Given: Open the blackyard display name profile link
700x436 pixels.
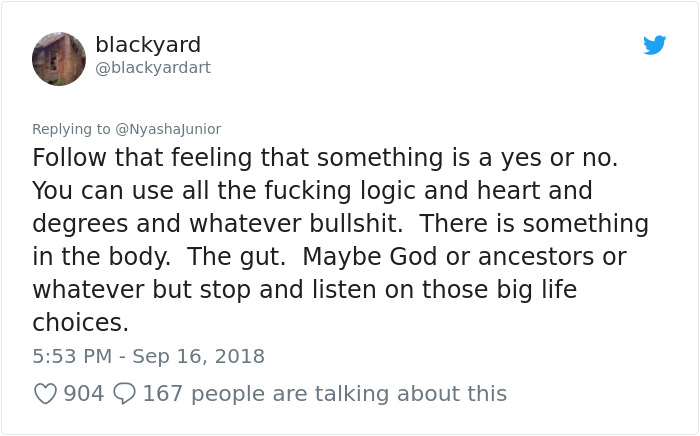Looking at the screenshot, I should (148, 45).
